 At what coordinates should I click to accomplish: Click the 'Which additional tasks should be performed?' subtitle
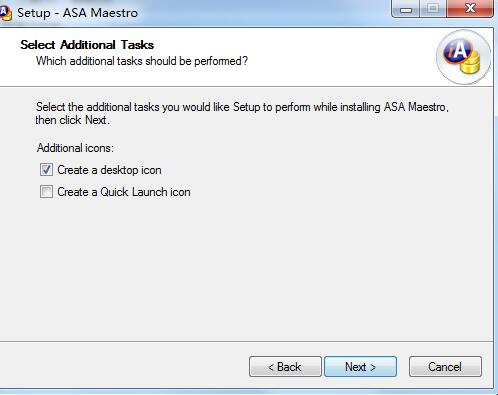click(x=142, y=61)
